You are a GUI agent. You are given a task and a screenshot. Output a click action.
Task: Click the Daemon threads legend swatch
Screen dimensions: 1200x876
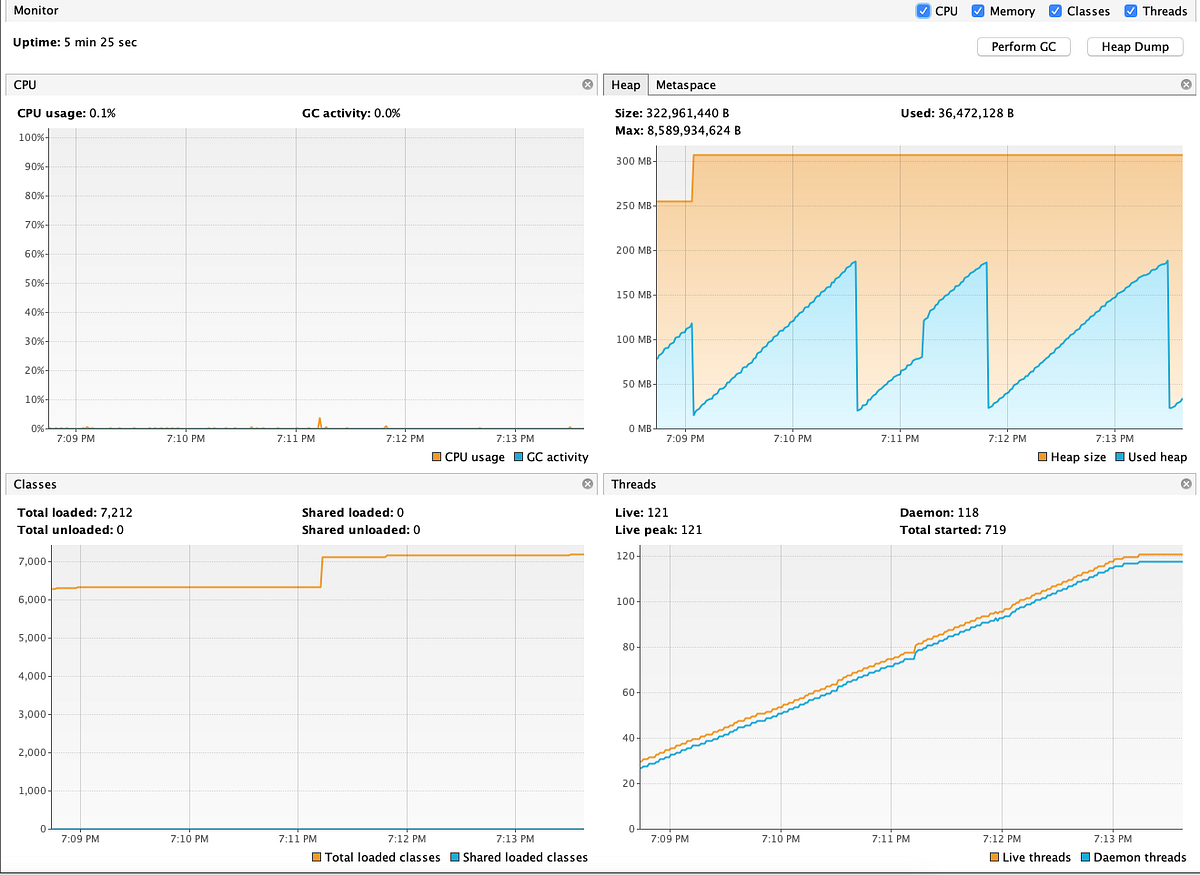pos(1085,857)
